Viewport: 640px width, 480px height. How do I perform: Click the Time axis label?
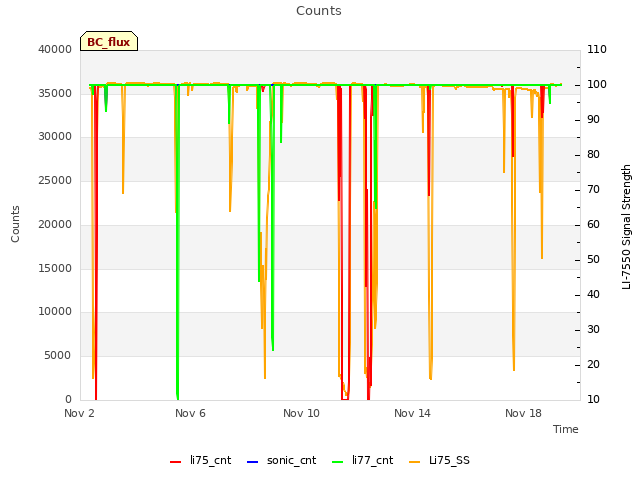tap(566, 429)
